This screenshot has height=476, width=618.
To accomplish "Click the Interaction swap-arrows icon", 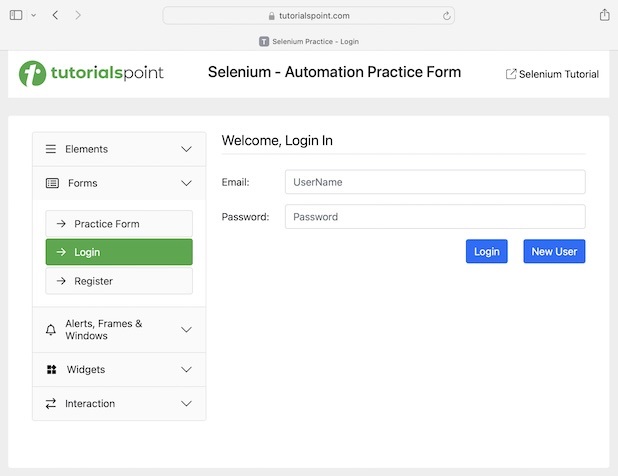I will (51, 404).
